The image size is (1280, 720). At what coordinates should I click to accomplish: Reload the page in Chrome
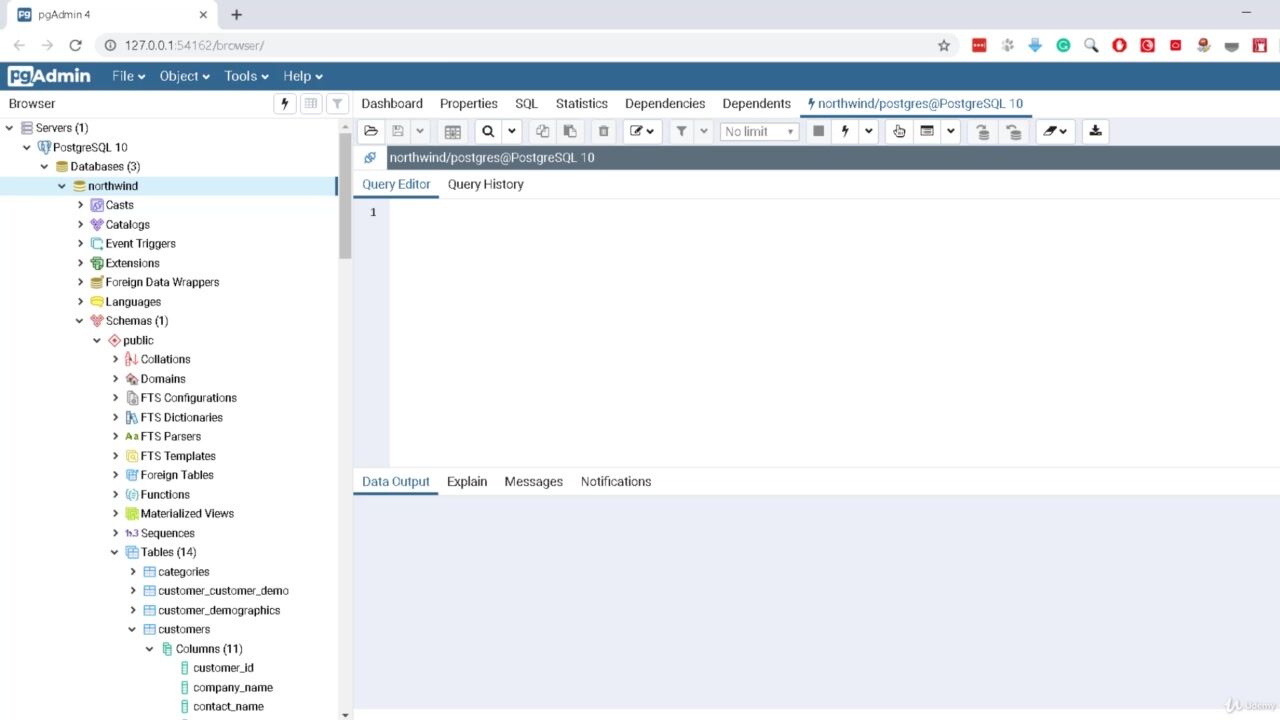click(75, 45)
